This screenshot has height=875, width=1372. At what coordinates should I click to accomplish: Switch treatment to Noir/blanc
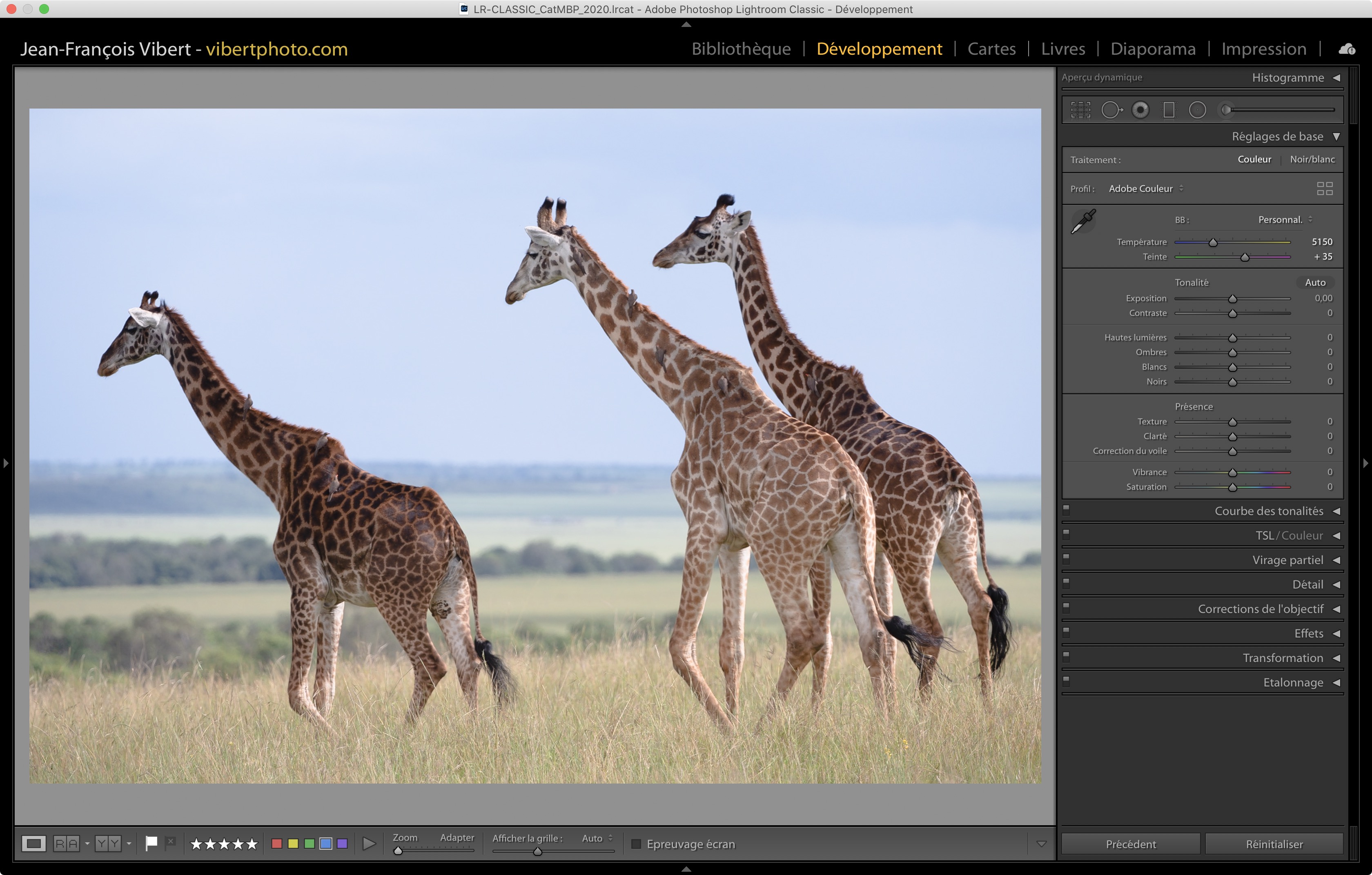(x=1312, y=160)
